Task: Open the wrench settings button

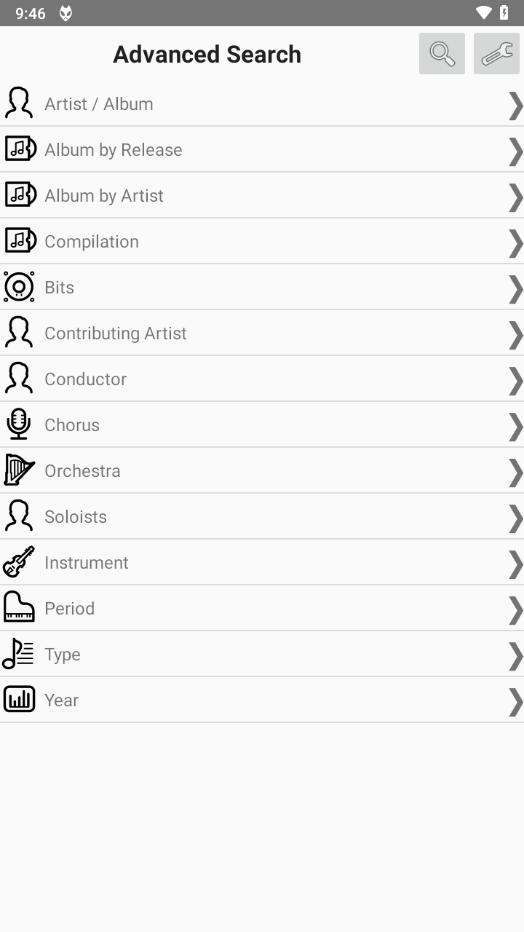Action: 497,53
